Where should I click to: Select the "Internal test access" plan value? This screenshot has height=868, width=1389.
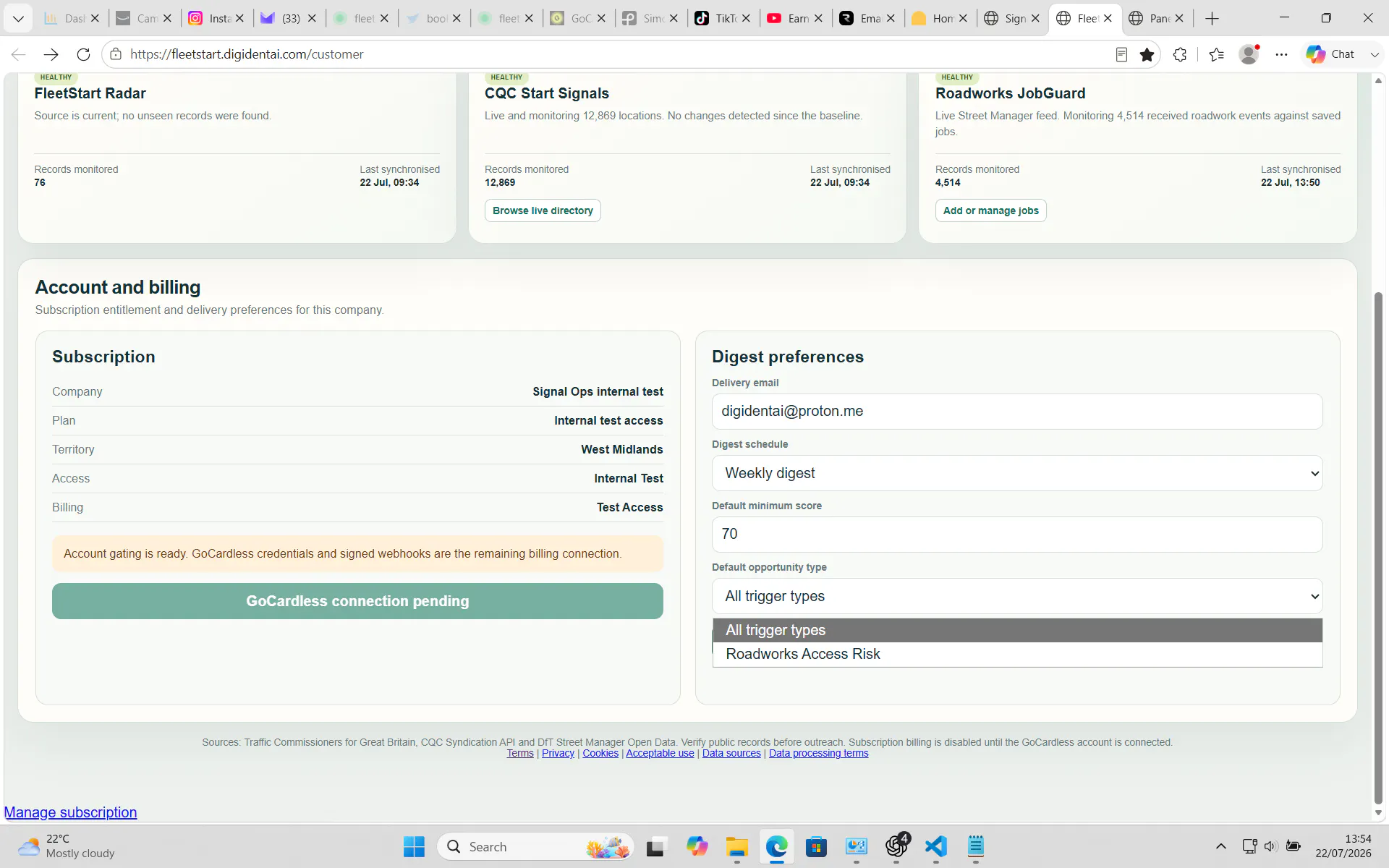pos(608,420)
